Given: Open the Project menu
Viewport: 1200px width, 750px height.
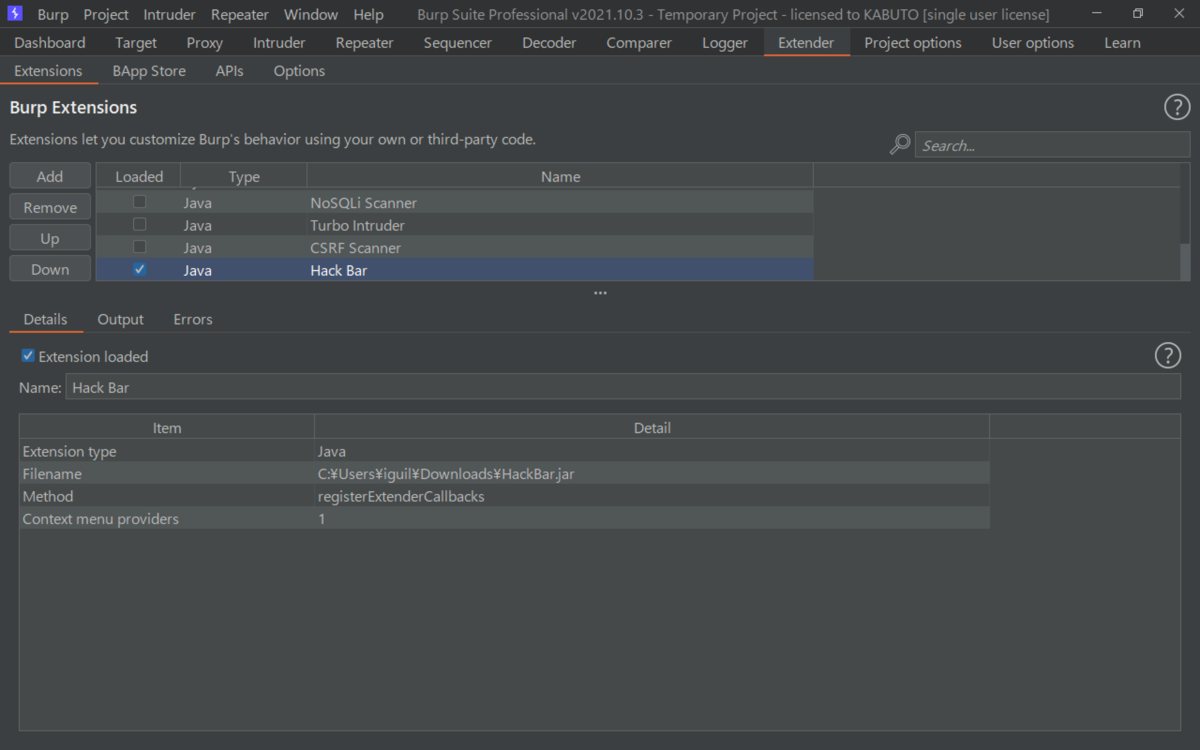Looking at the screenshot, I should point(106,15).
